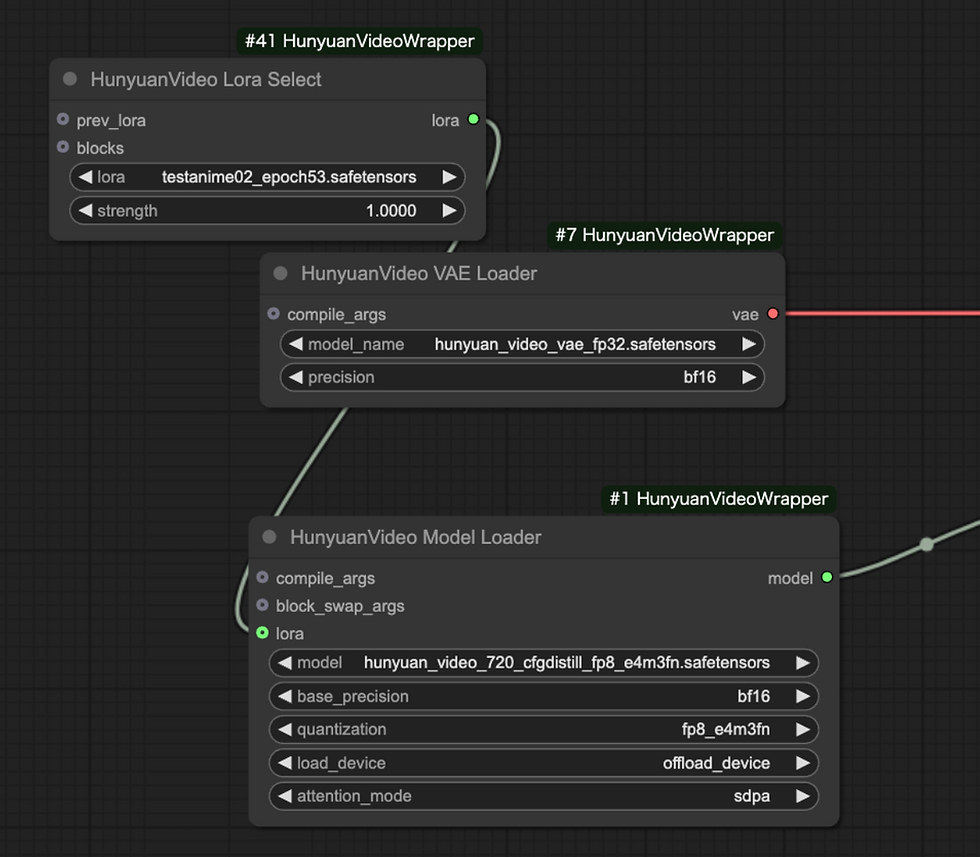Select next base_precision with right arrow

[802, 696]
